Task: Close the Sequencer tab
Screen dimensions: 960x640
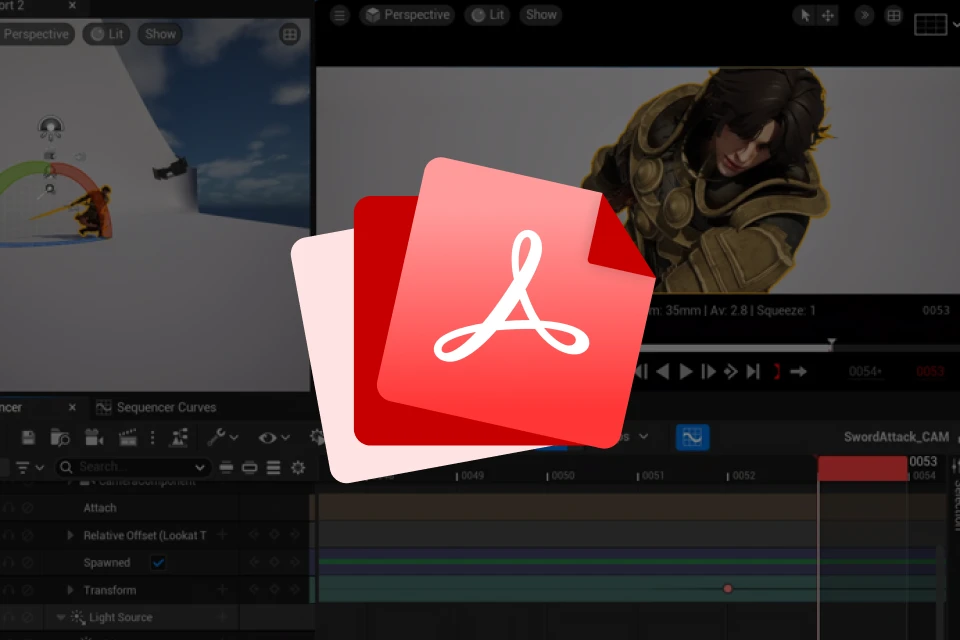Action: point(72,407)
